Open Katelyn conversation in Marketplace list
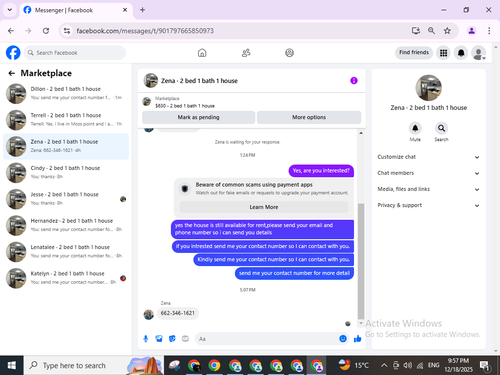500x375 pixels. [66, 278]
